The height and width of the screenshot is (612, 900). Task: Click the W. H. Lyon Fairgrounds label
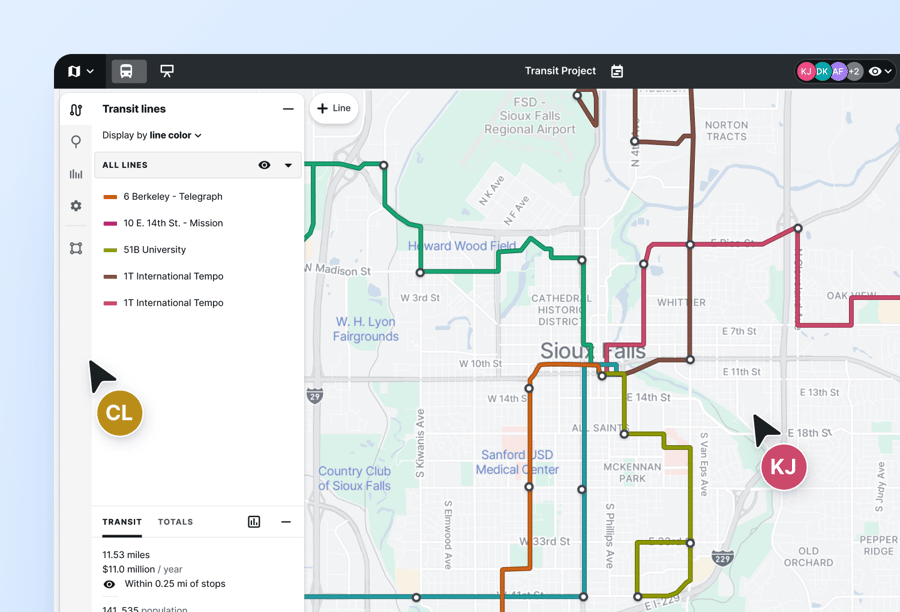(x=366, y=329)
